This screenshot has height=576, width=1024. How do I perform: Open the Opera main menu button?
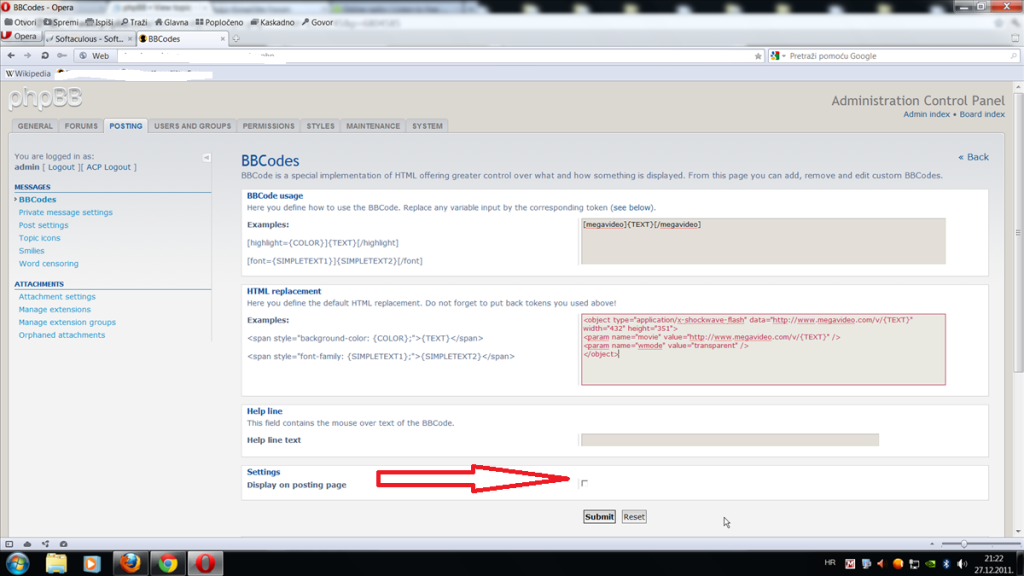pos(20,37)
